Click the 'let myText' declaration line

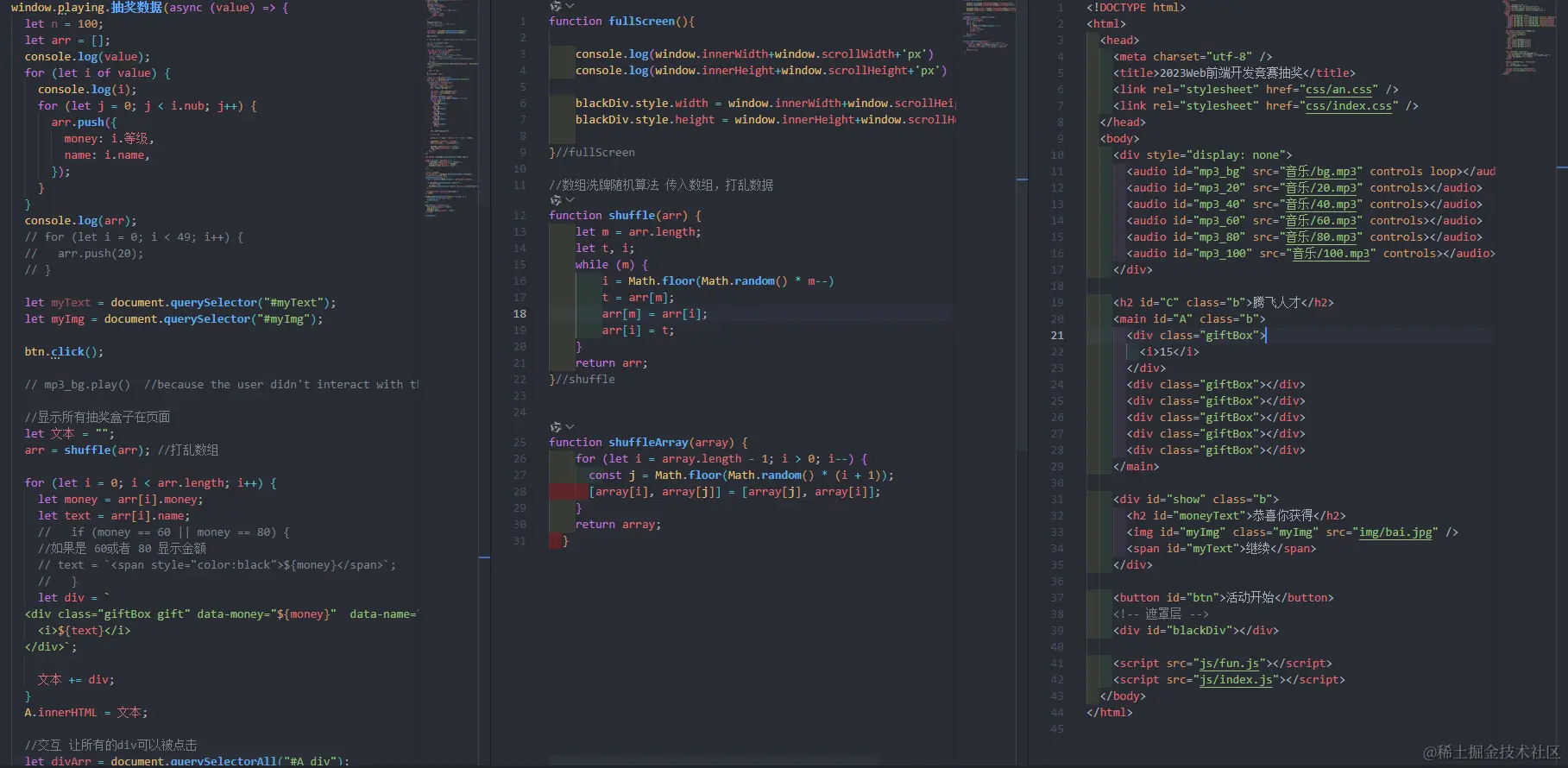[180, 303]
